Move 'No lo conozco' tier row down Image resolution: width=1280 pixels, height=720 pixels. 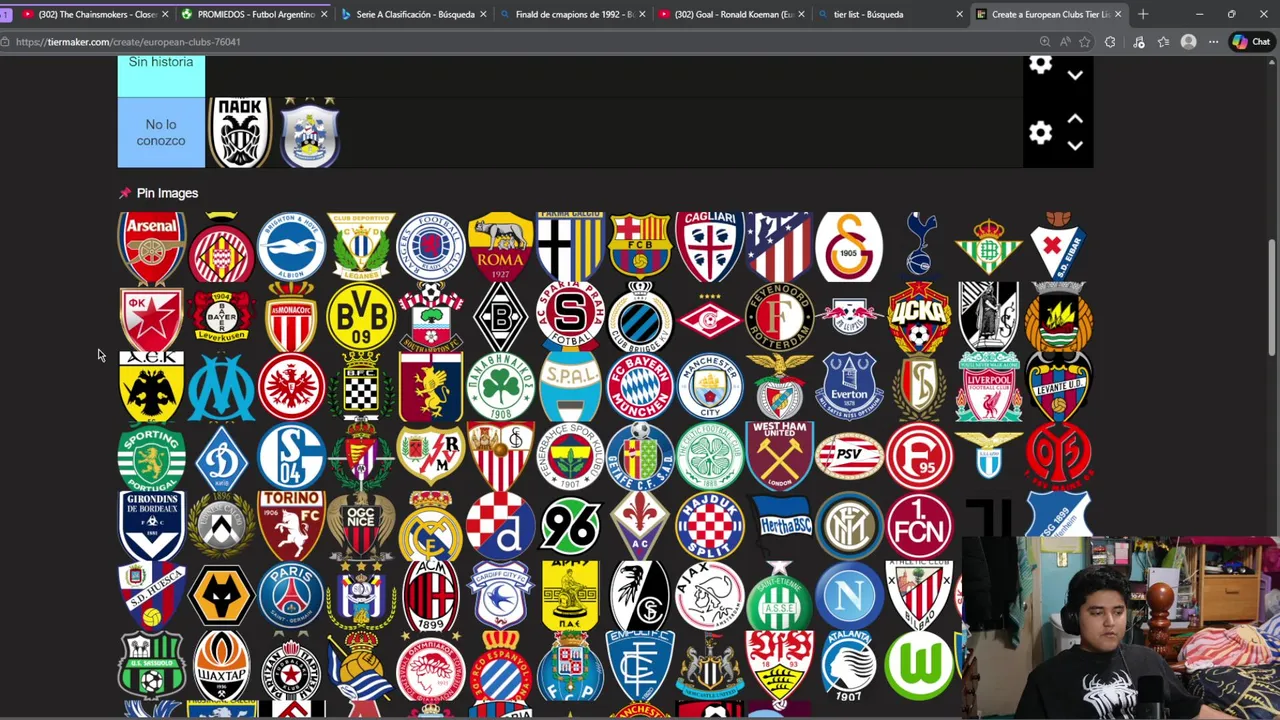click(1075, 146)
